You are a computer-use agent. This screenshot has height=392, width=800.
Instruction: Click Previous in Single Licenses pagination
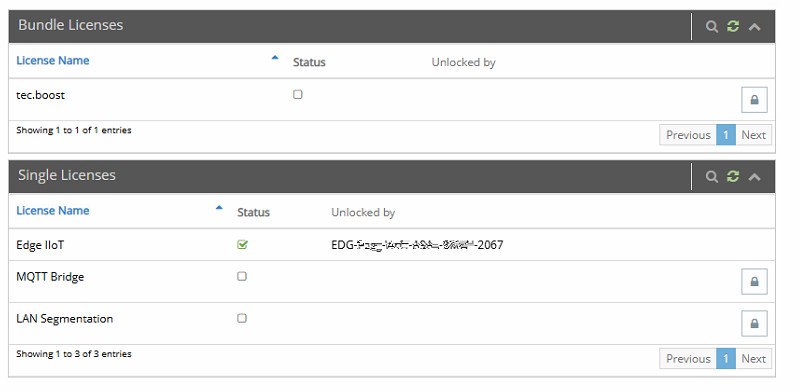tap(688, 359)
